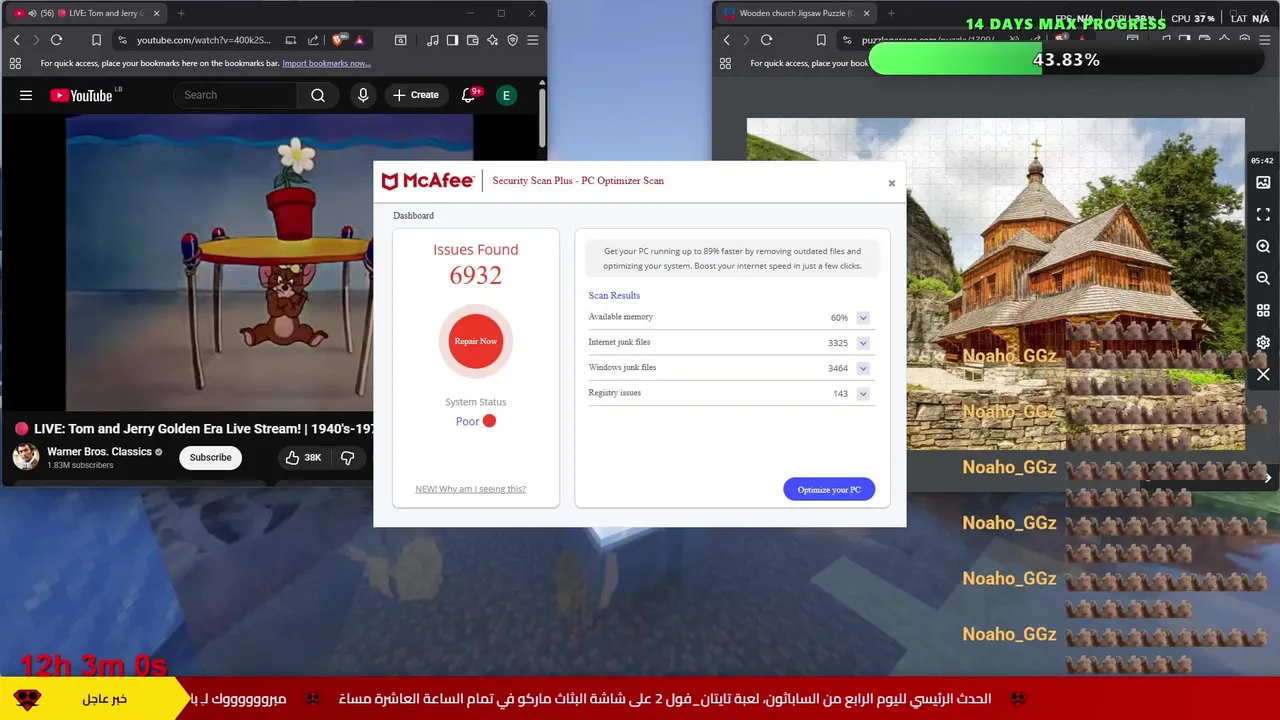Expand the Registry issues row

pyautogui.click(x=862, y=394)
